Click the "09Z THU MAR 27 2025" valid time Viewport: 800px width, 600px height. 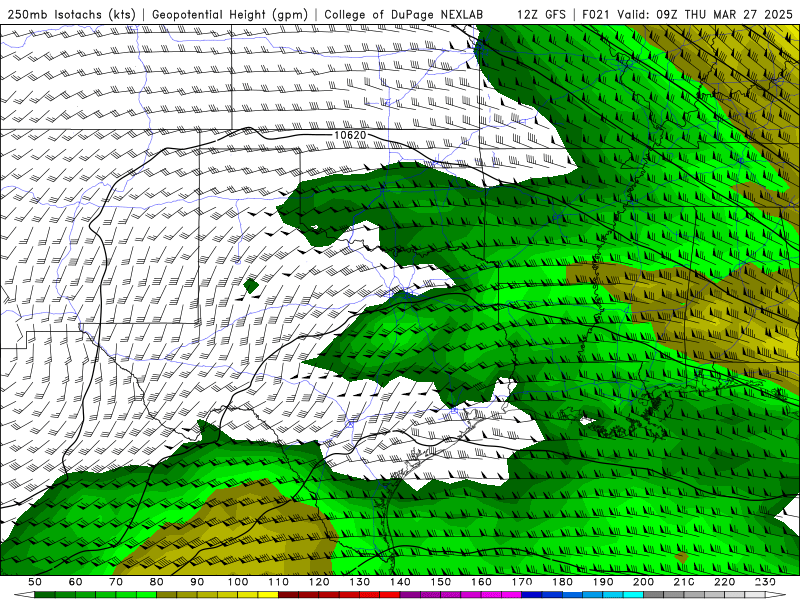(x=724, y=15)
